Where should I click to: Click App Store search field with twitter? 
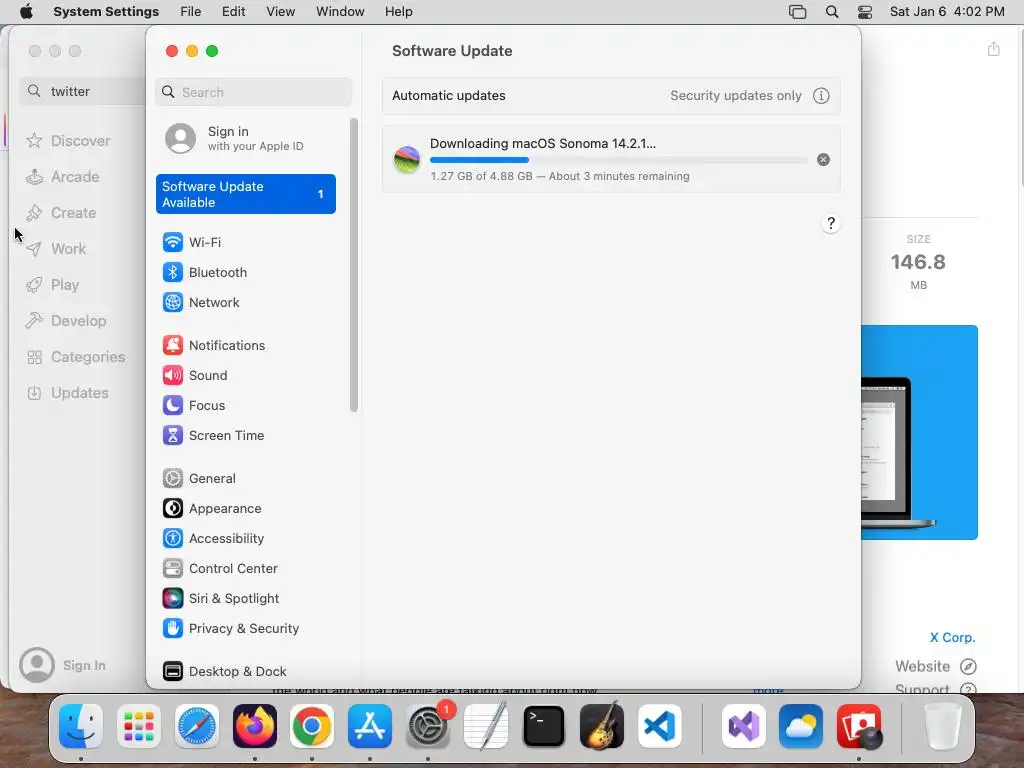coord(82,91)
